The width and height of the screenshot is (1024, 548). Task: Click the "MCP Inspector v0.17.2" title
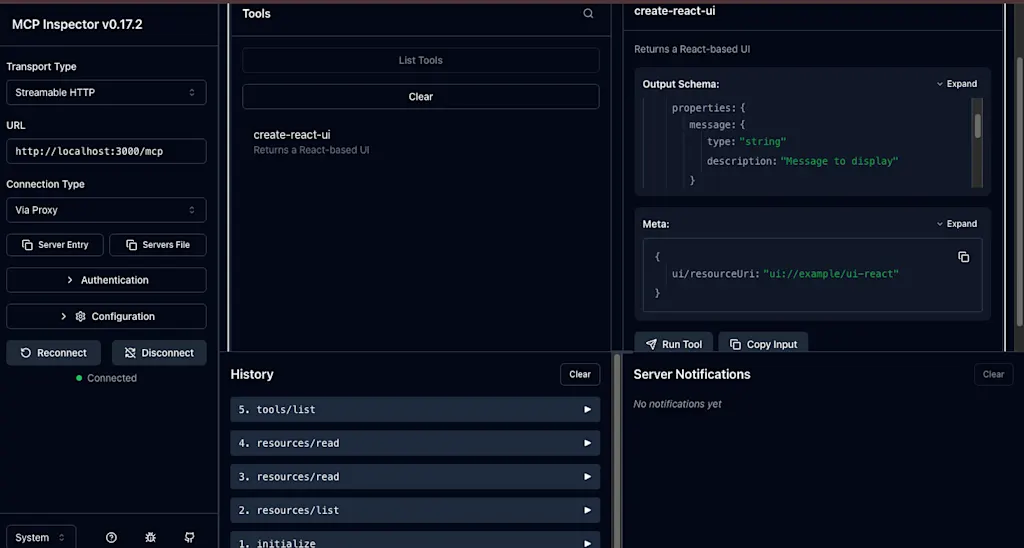77,24
